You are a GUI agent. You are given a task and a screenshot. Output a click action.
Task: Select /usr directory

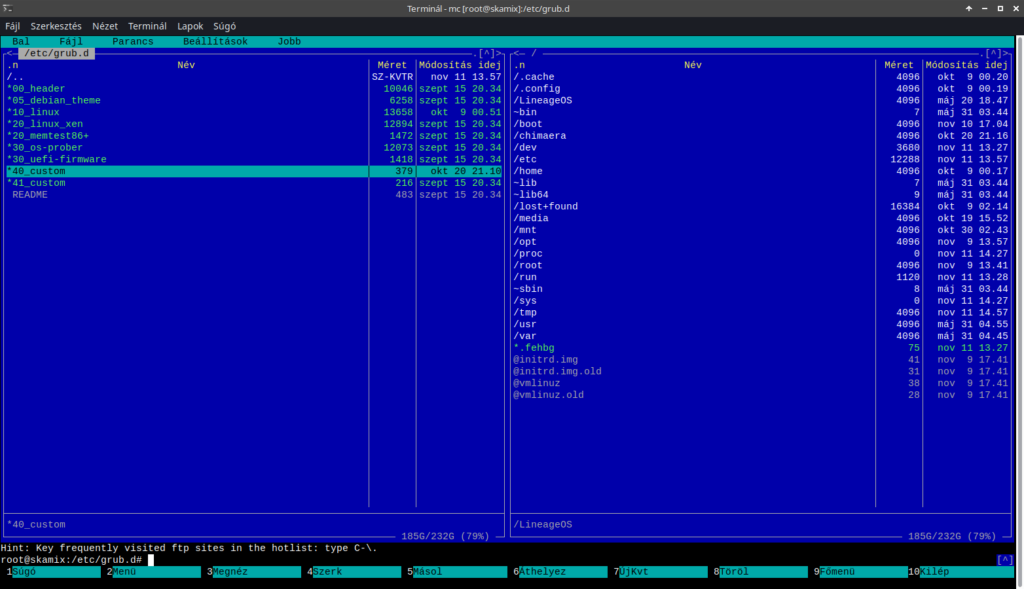760,324
